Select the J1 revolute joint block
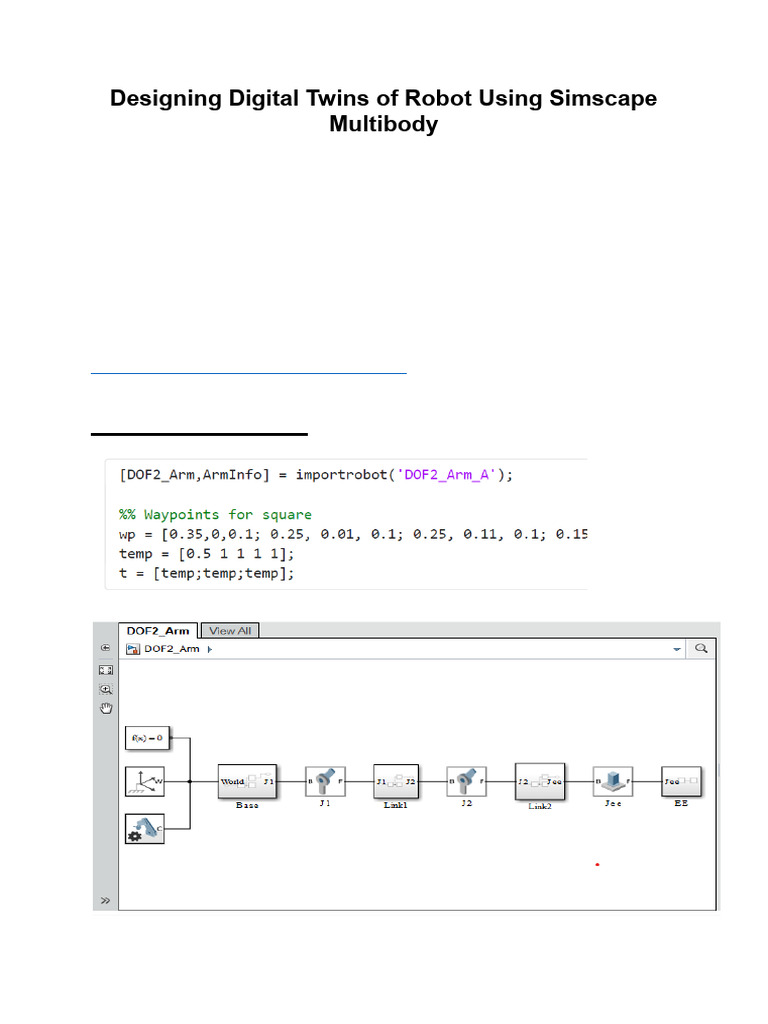Screen dimensions: 768x1024 coord(325,781)
